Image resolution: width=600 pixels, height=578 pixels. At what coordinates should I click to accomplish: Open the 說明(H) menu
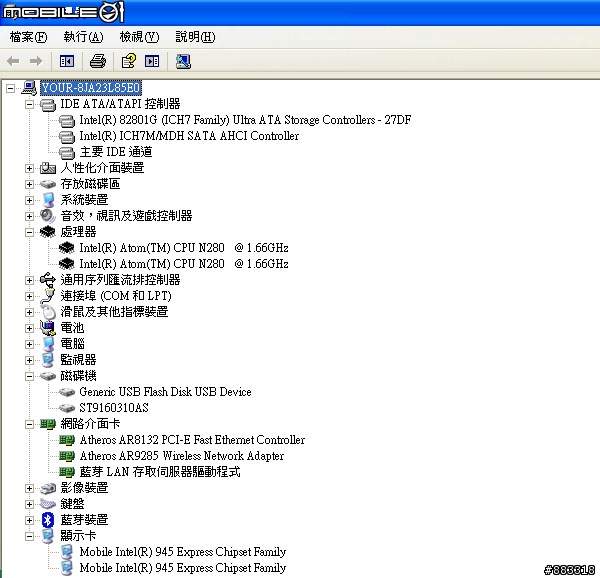[195, 37]
